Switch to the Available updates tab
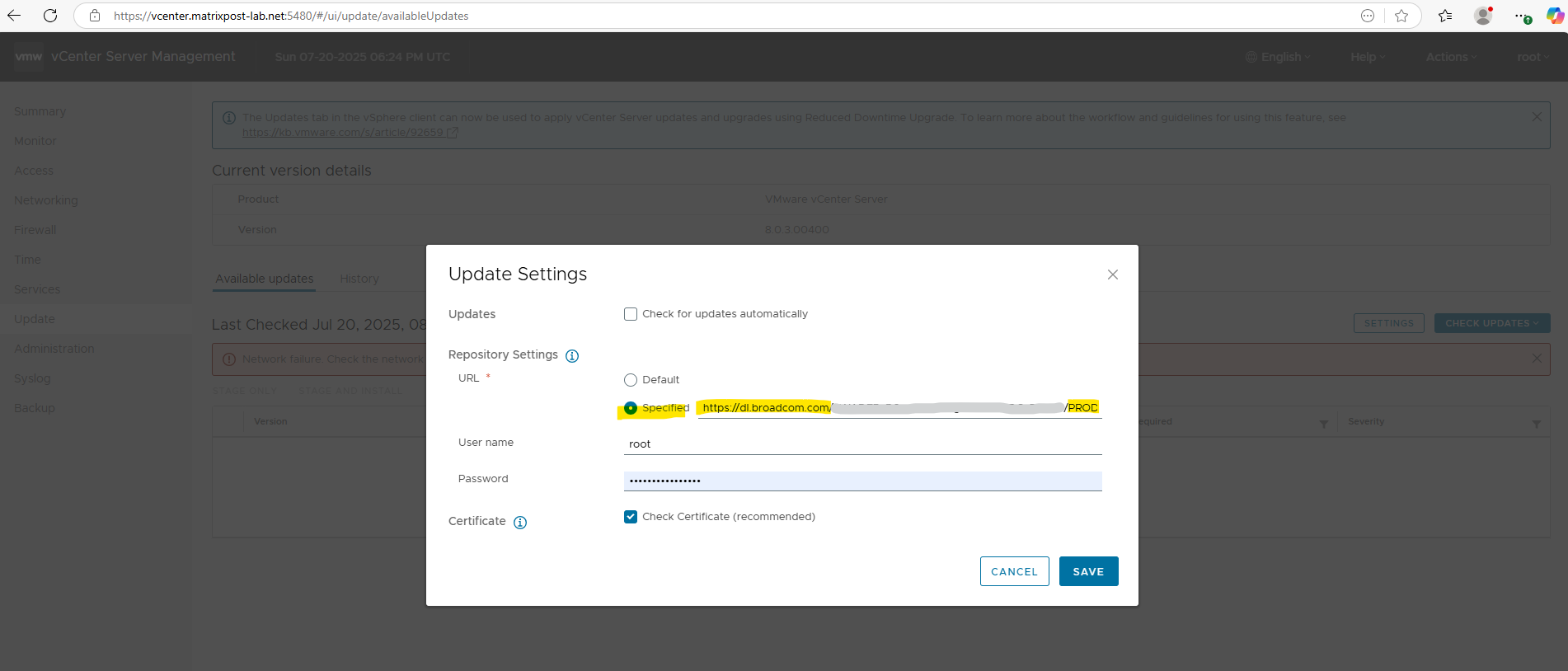Viewport: 1568px width, 671px height. click(265, 279)
